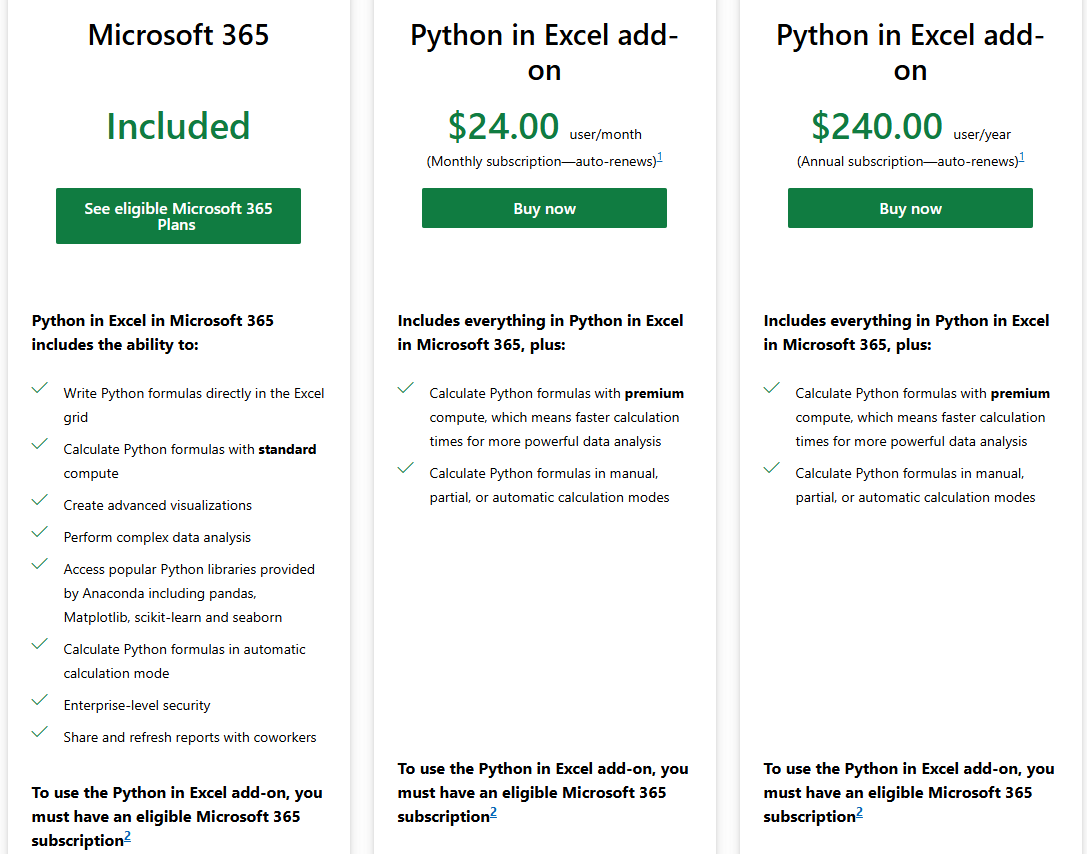This screenshot has height=854, width=1087.
Task: Click checkmark beside premium compute in monthly plan
Action: coord(406,388)
